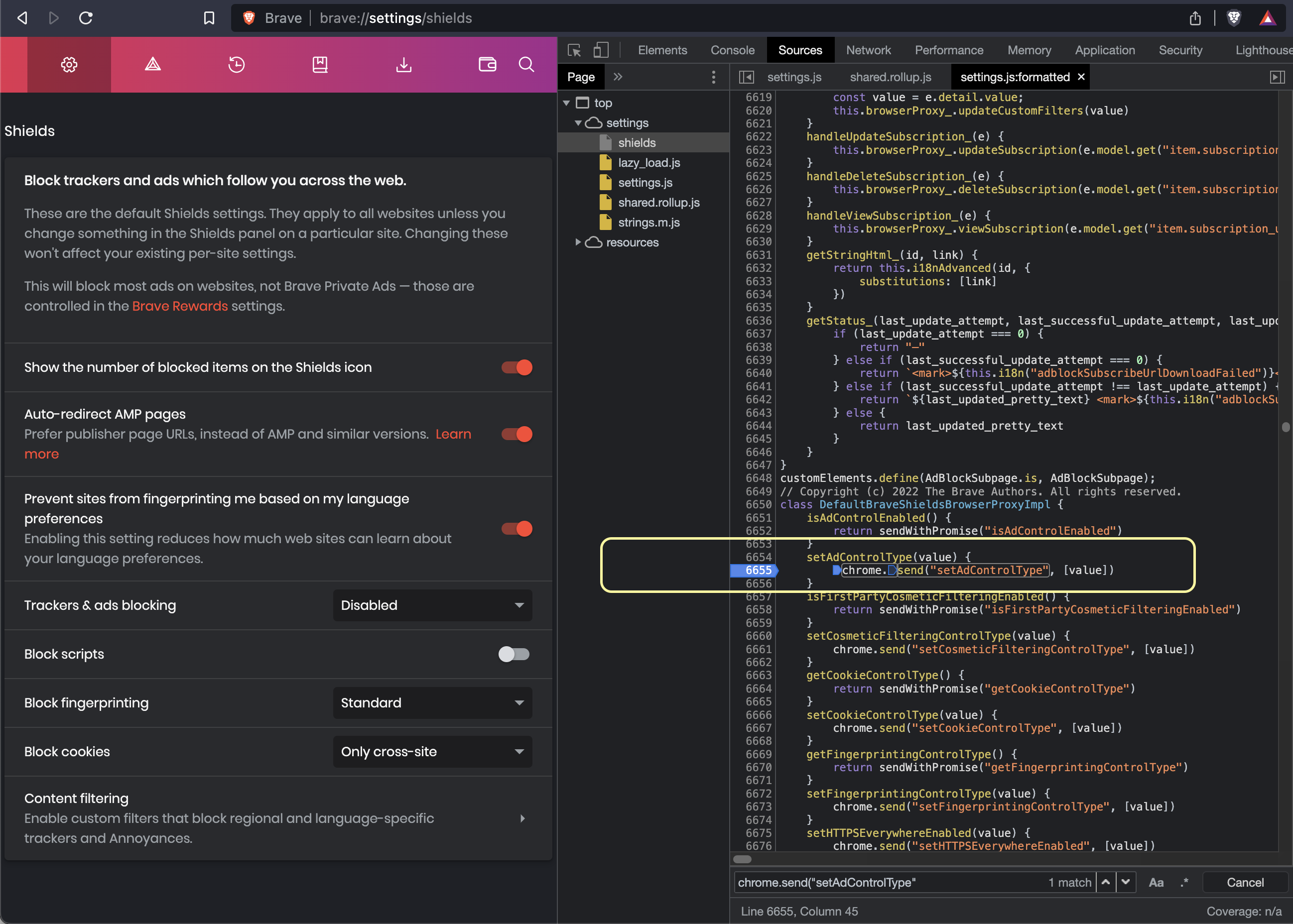Open the shared.rollup.js editor tab

point(890,77)
